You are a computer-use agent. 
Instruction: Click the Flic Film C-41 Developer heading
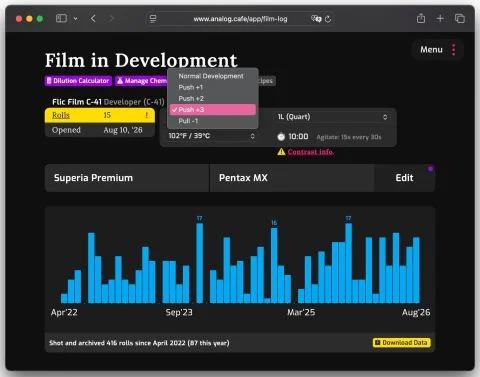[108, 102]
